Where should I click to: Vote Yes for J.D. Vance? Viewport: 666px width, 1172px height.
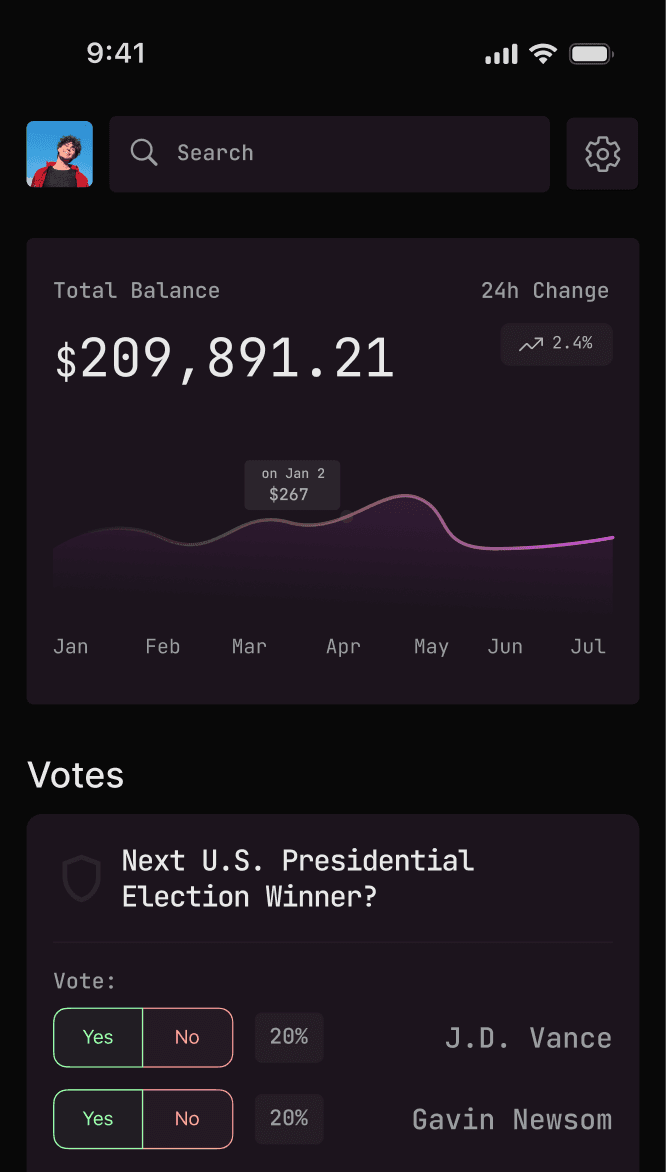[98, 1037]
